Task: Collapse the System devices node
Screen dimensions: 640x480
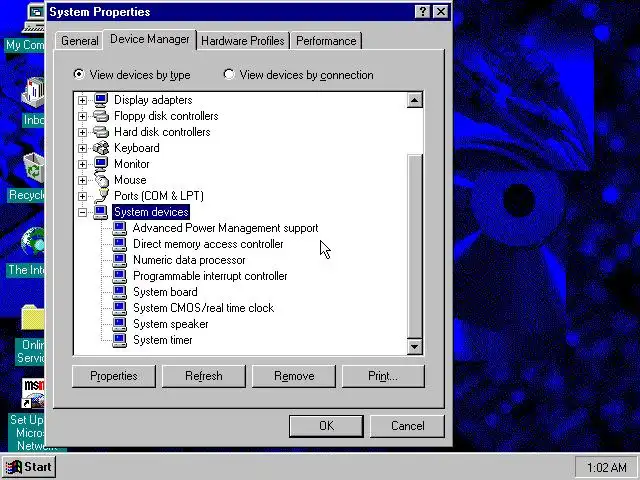Action: pyautogui.click(x=82, y=212)
